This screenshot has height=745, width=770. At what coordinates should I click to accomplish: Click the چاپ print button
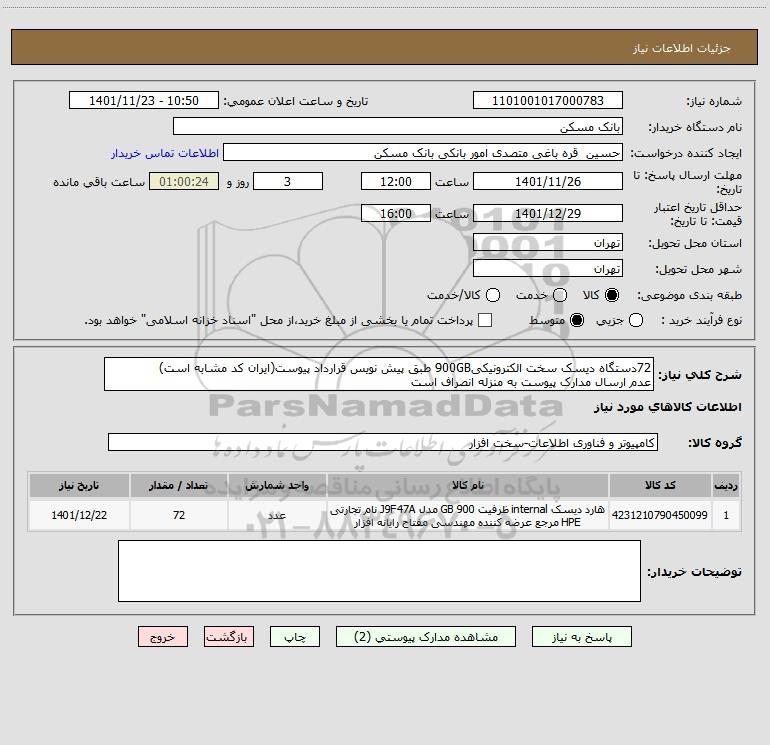pos(295,637)
